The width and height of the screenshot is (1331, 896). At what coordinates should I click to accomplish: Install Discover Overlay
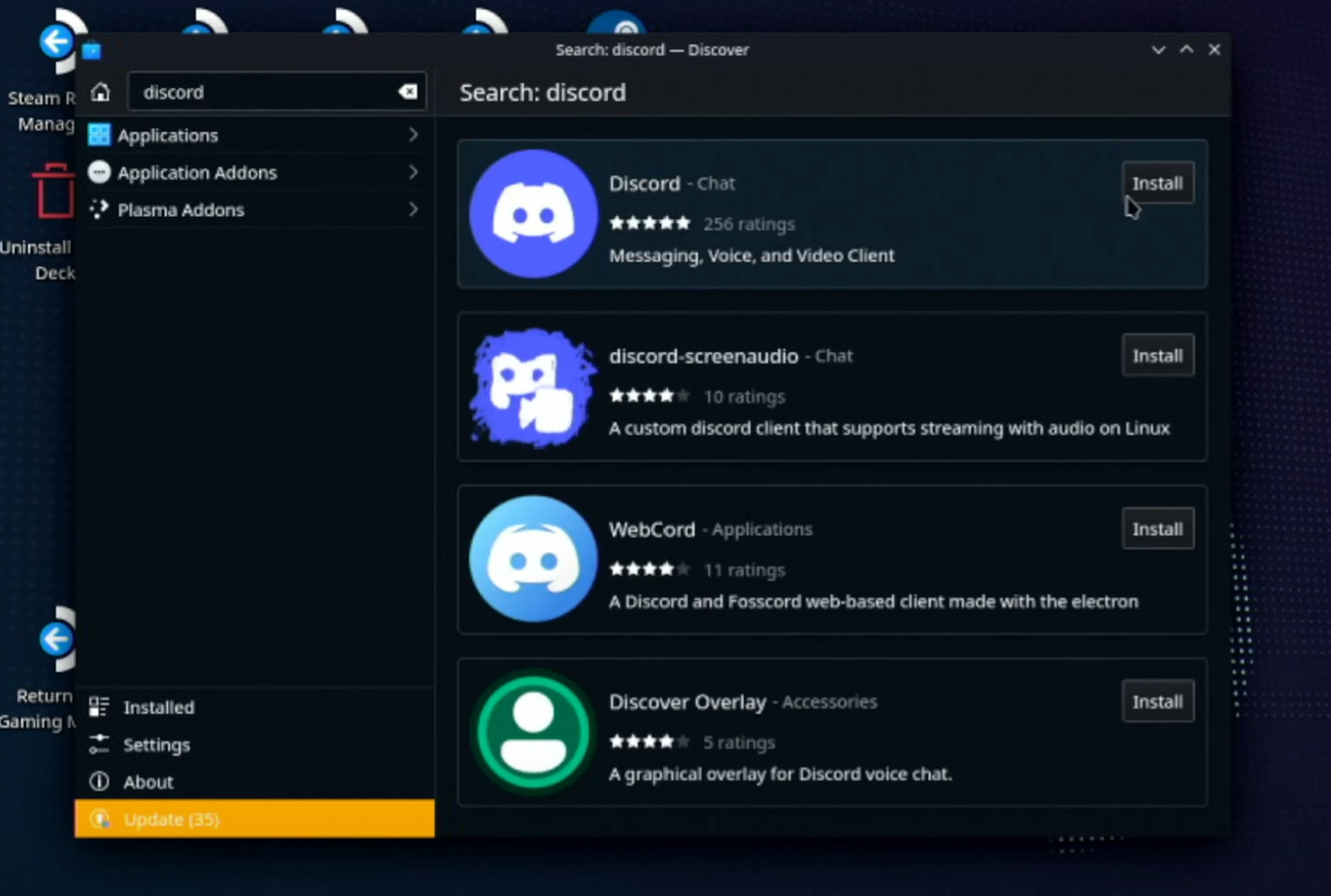[1158, 701]
